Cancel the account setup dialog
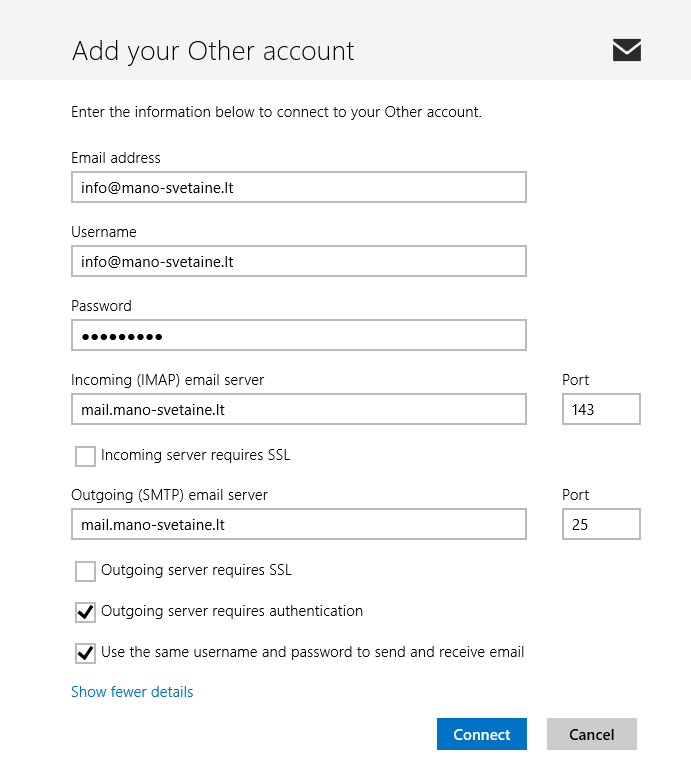This screenshot has width=691, height=768. click(591, 734)
